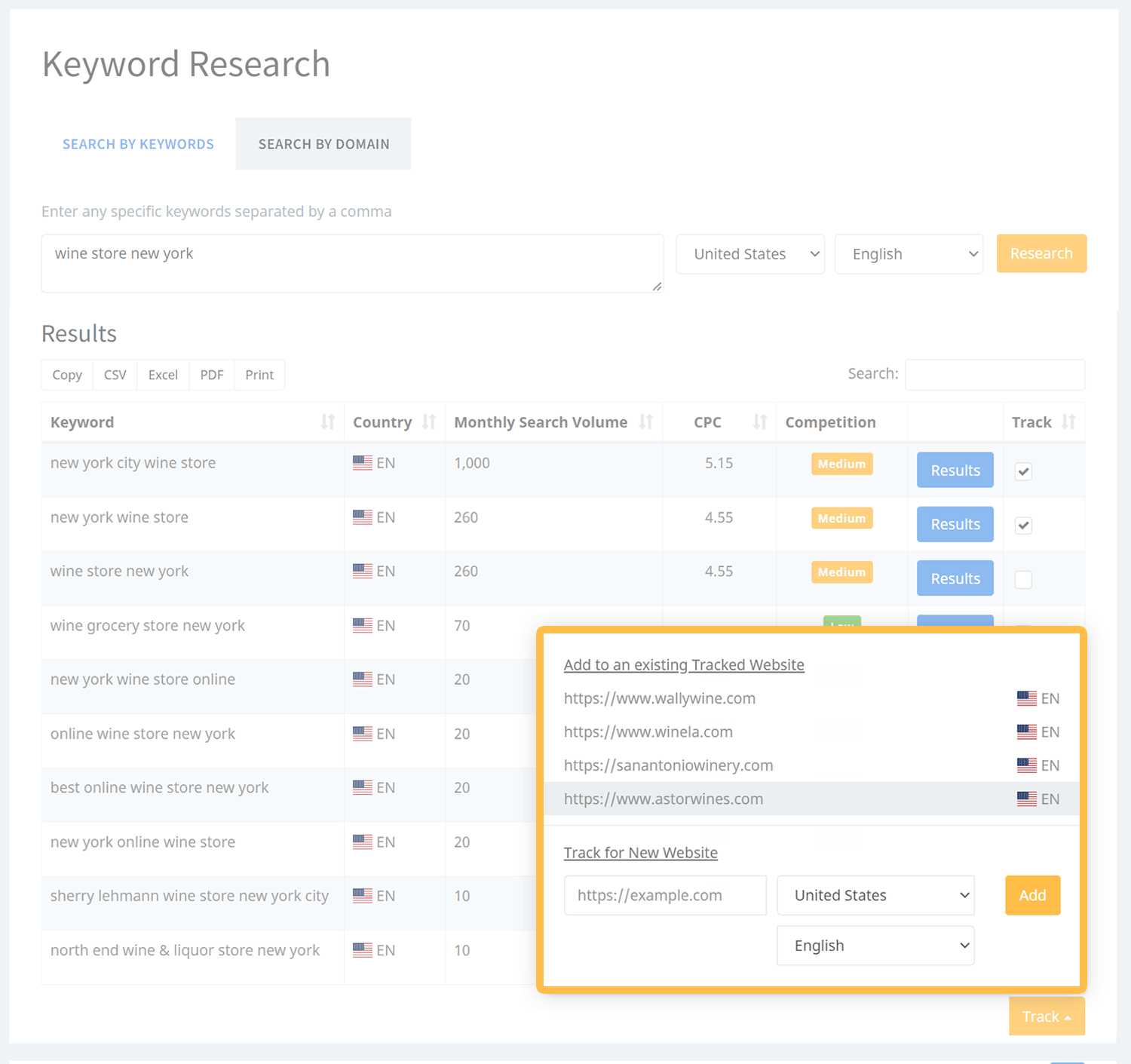The height and width of the screenshot is (1064, 1131).
Task: Uncheck Track box for new york wine store
Action: pos(1023,526)
